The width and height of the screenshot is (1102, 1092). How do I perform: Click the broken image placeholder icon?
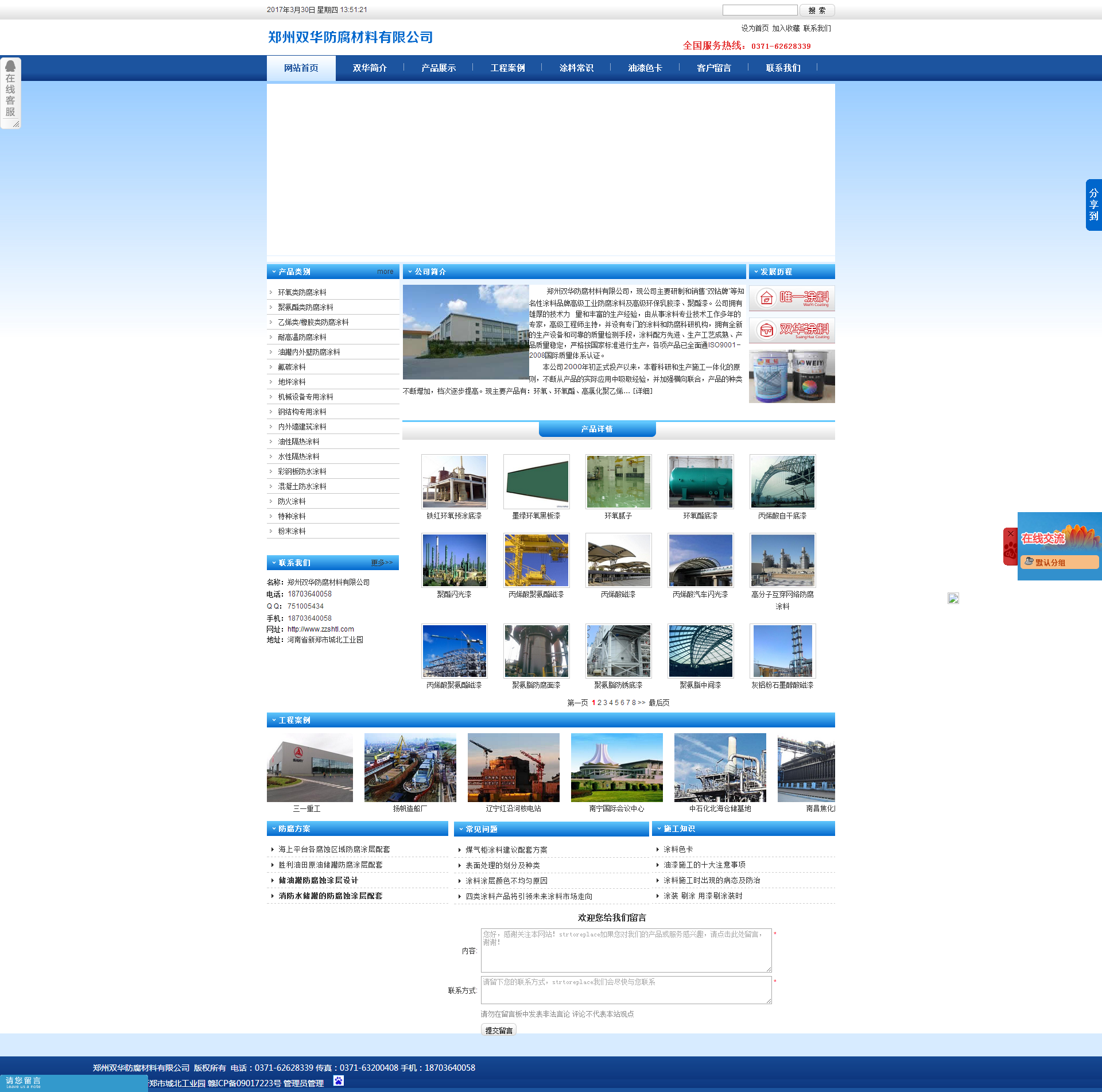953,598
